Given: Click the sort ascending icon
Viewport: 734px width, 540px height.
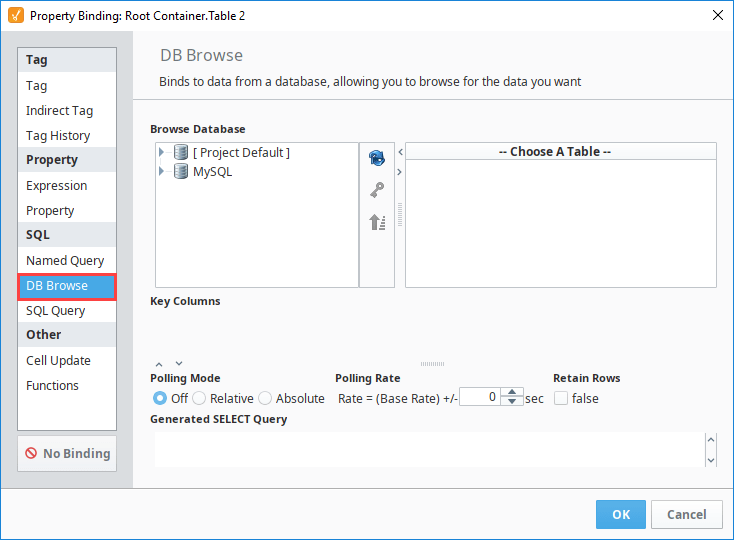Looking at the screenshot, I should tap(377, 222).
